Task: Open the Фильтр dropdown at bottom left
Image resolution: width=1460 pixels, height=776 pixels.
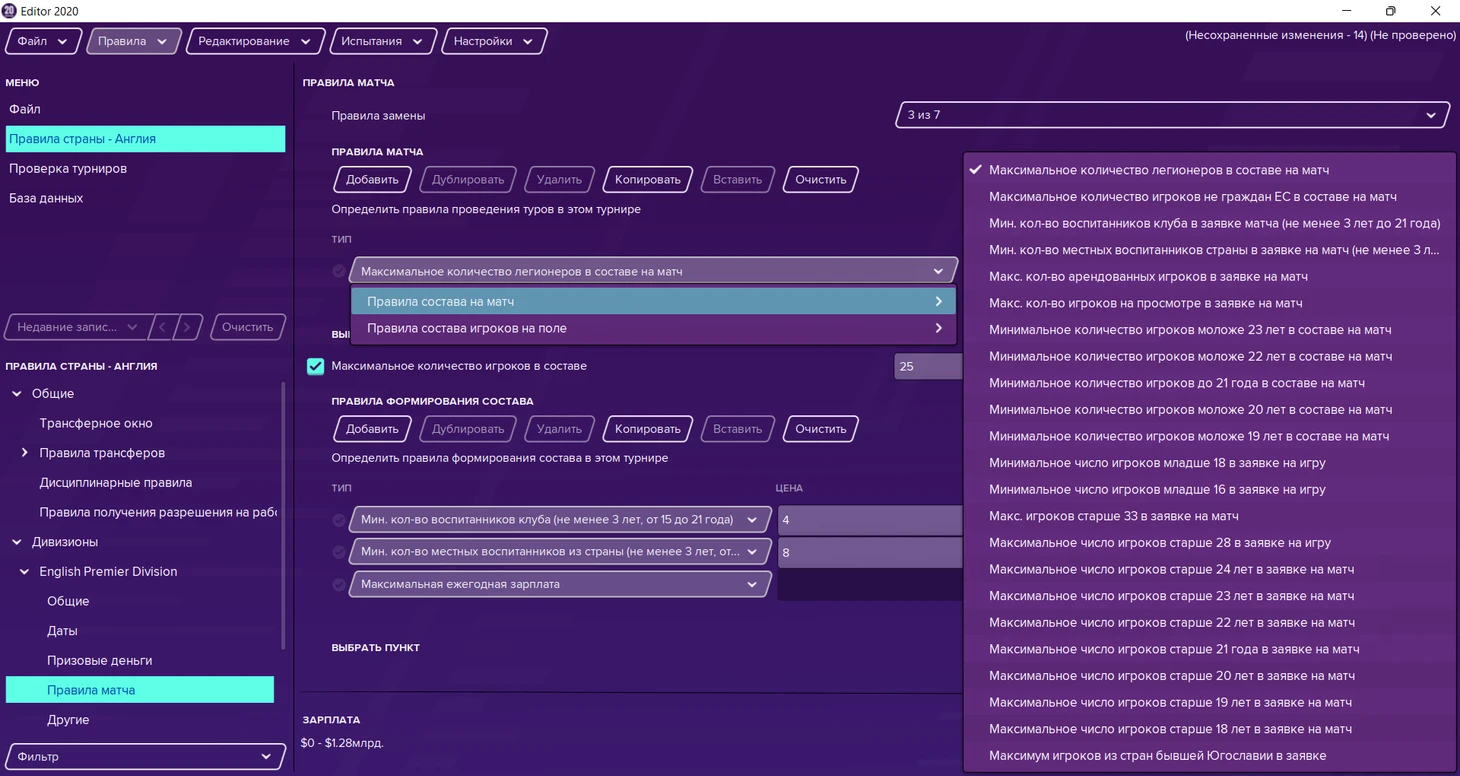Action: pos(144,757)
